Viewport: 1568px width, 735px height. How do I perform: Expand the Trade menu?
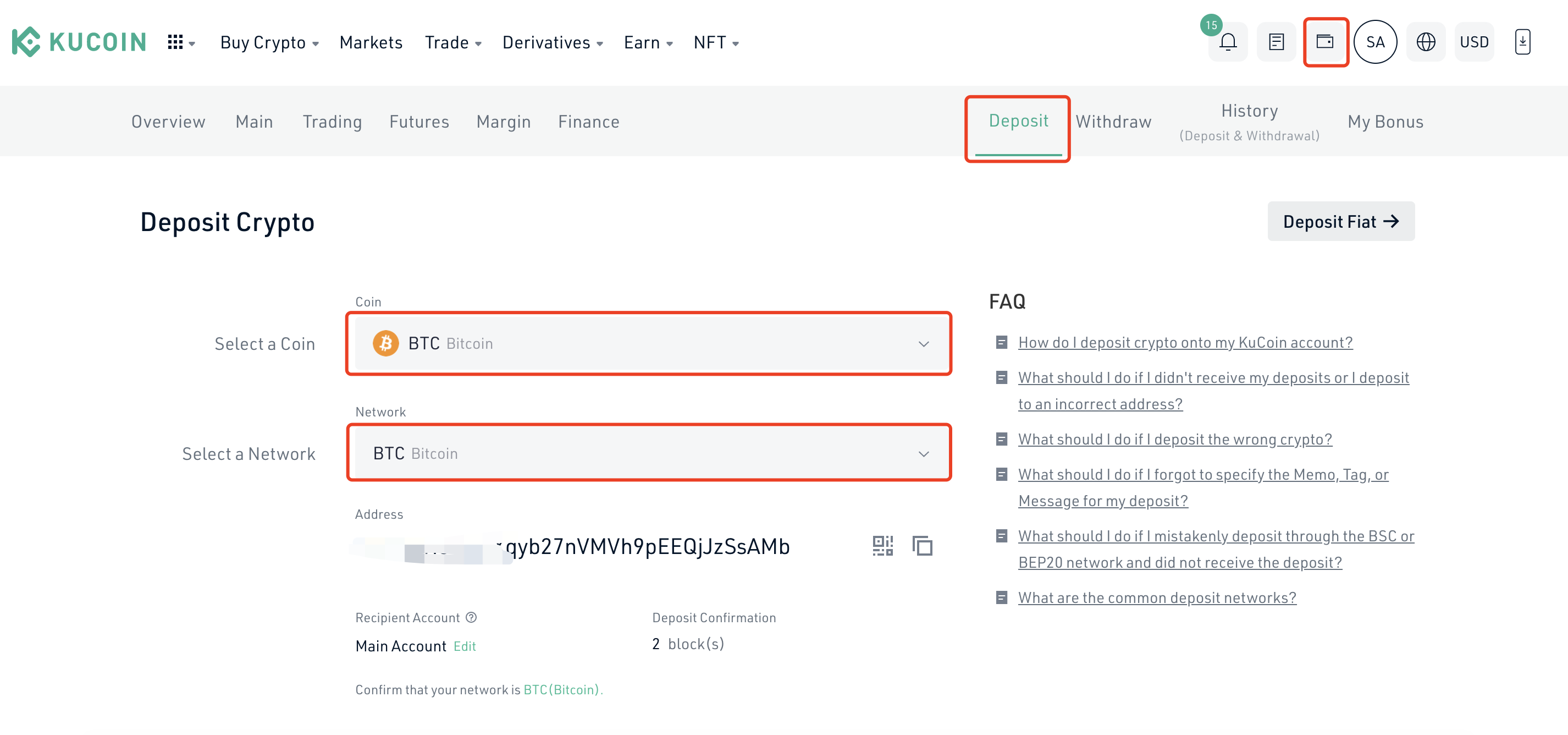[x=453, y=42]
